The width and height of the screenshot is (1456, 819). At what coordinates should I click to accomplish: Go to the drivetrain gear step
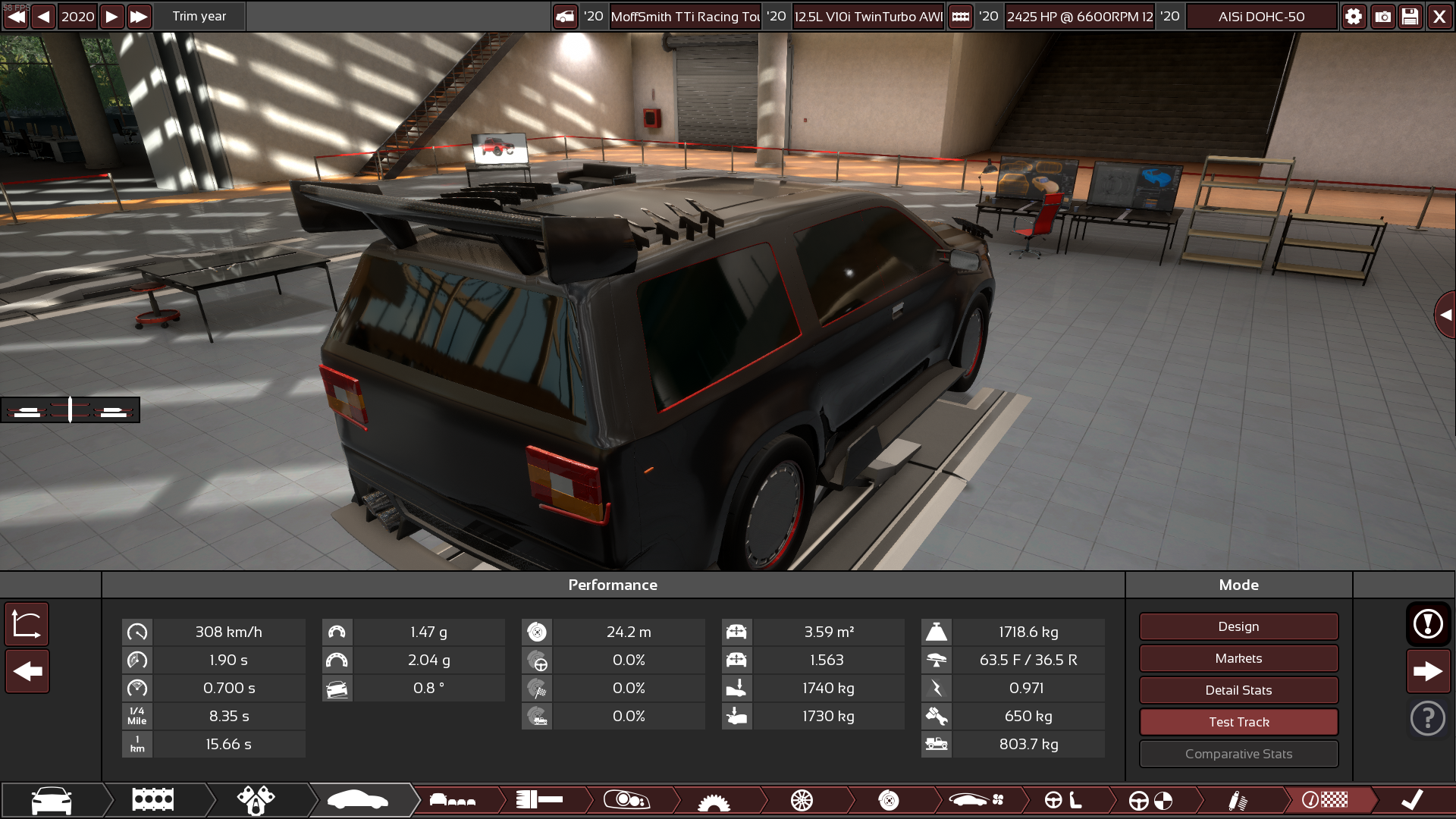pos(714,801)
